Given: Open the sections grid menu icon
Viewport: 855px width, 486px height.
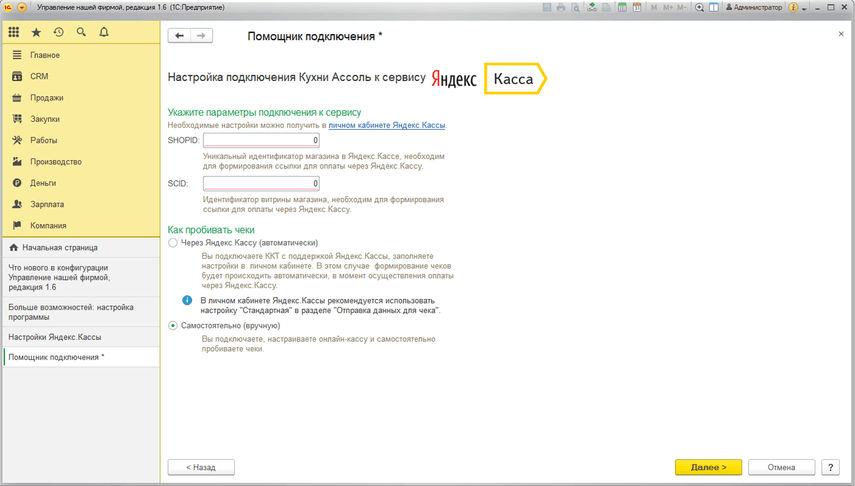Looking at the screenshot, I should 14,32.
